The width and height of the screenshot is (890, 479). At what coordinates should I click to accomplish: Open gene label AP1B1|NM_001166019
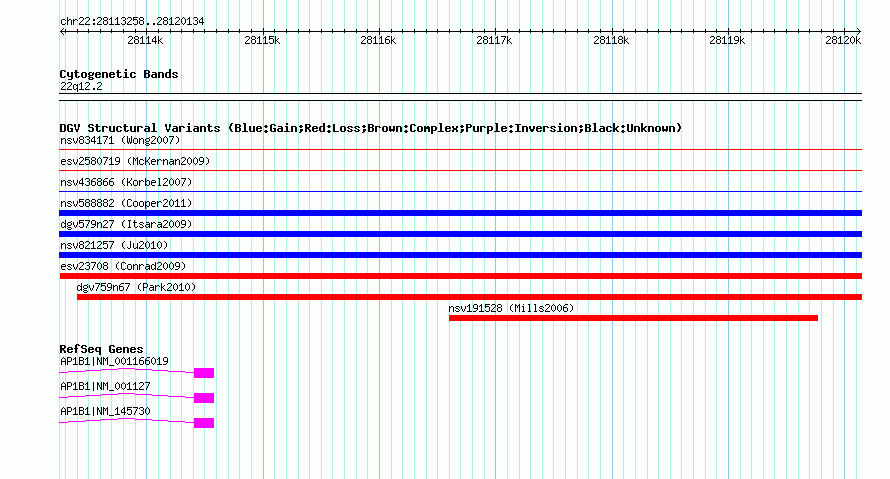pyautogui.click(x=114, y=362)
